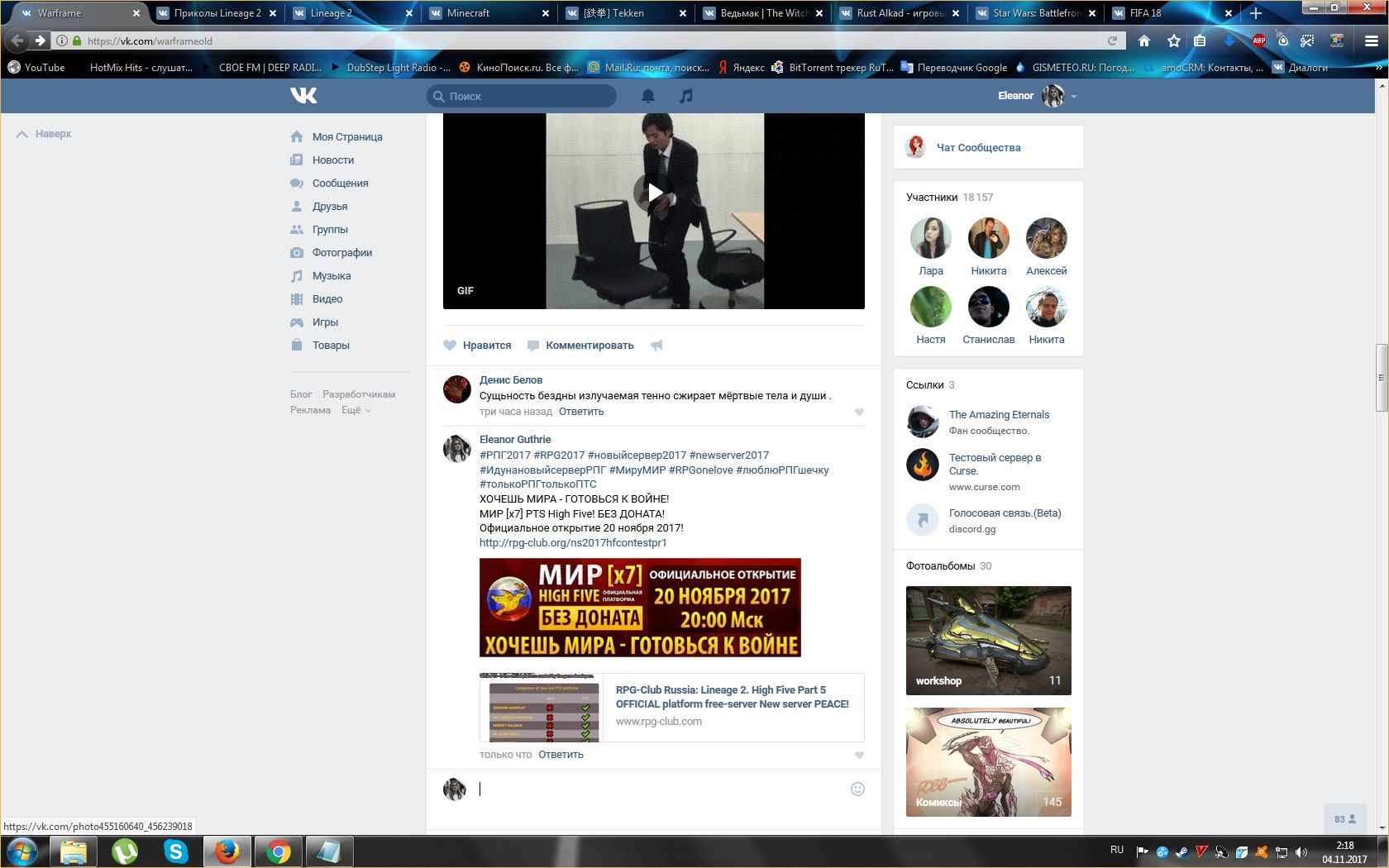Open Сообщения in the left menu
The height and width of the screenshot is (868, 1389).
[340, 184]
